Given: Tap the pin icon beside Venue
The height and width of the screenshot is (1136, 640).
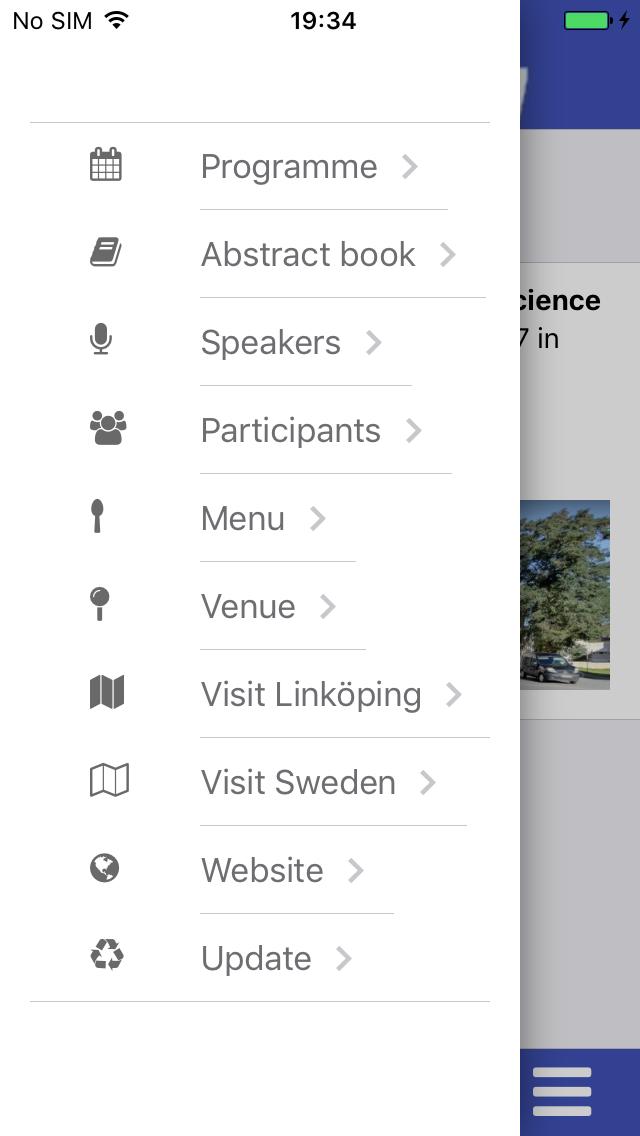Looking at the screenshot, I should tap(99, 605).
